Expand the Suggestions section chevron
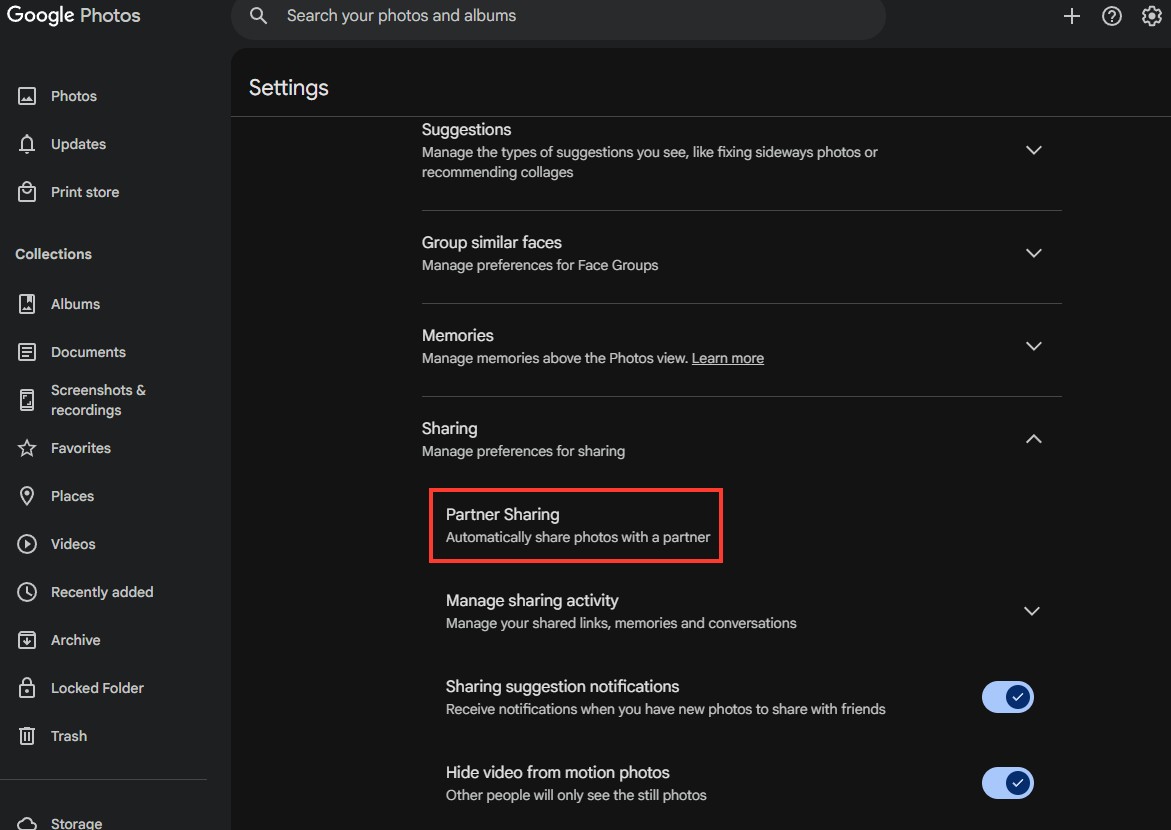1171x830 pixels. tap(1034, 150)
